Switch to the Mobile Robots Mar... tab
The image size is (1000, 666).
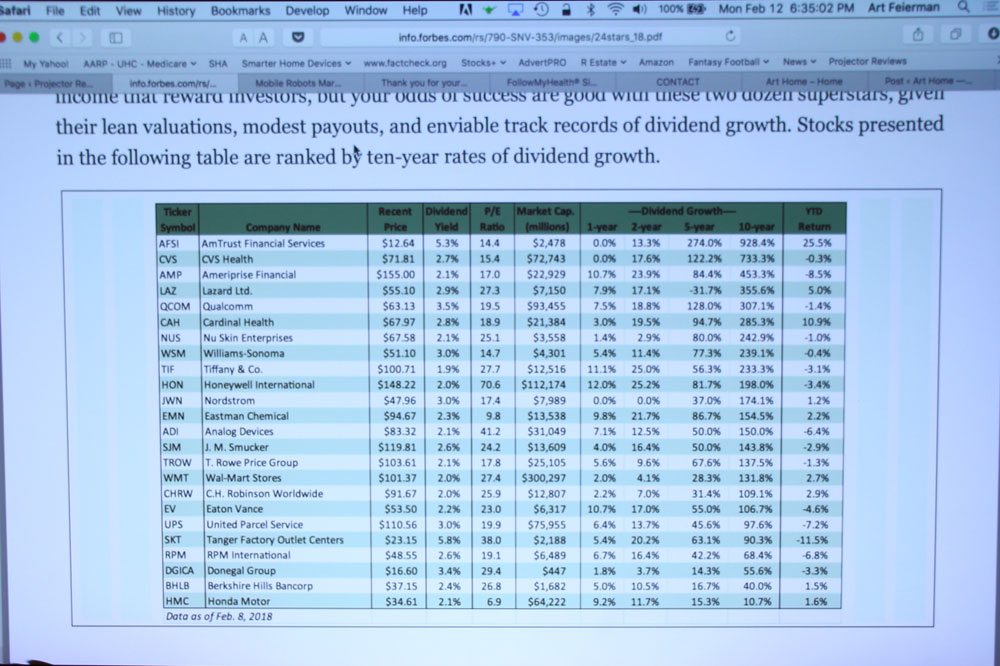(298, 83)
